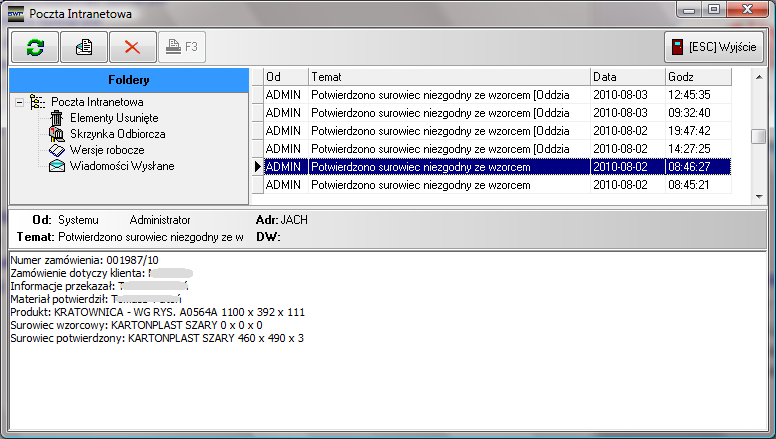
Task: Click the Foldery panel header
Action: pos(128,78)
